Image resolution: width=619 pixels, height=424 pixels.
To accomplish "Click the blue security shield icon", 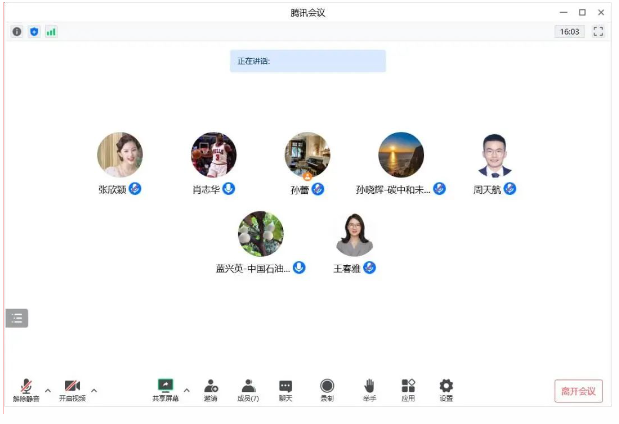I will coord(33,32).
